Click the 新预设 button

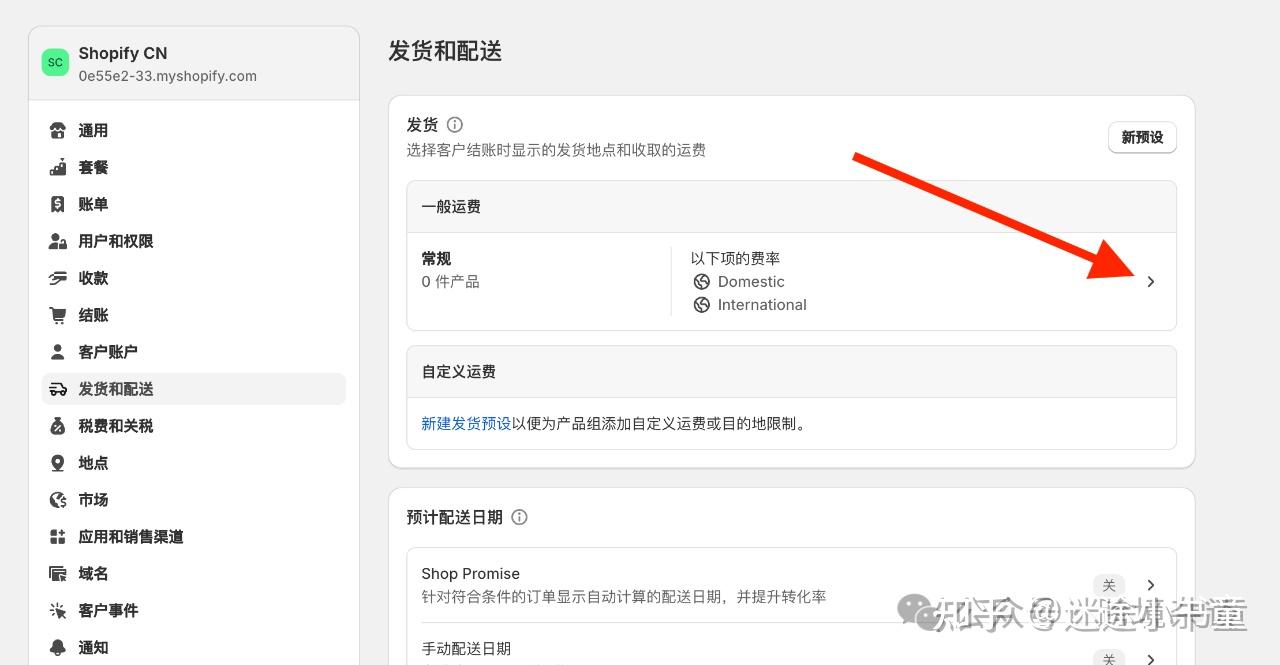pos(1142,137)
